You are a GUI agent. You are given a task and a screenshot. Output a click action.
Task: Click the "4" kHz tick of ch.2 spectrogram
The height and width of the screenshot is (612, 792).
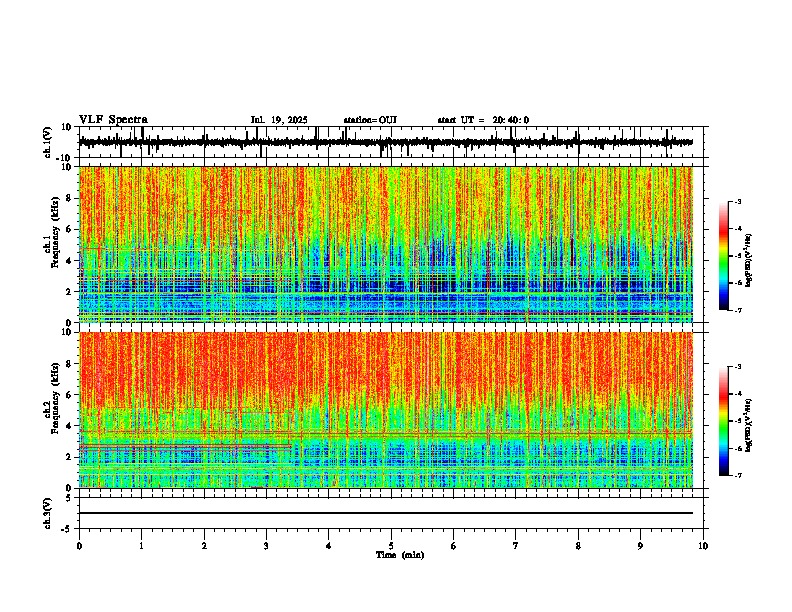(70, 426)
